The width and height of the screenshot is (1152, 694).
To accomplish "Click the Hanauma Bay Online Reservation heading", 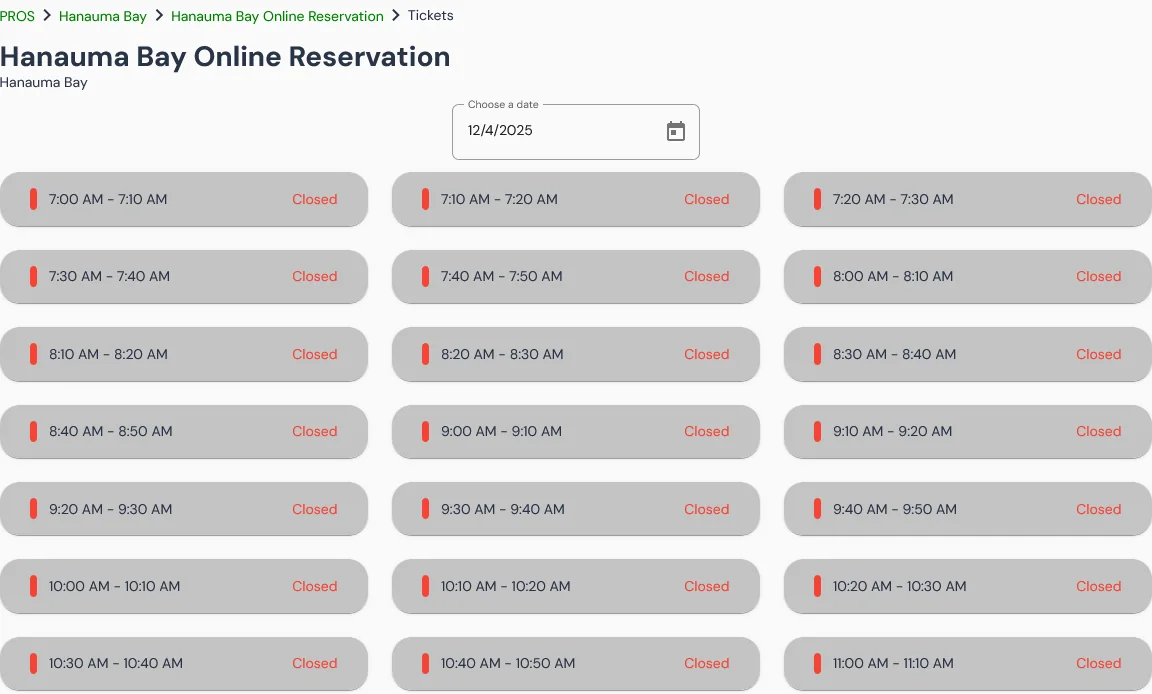I will 225,57.
